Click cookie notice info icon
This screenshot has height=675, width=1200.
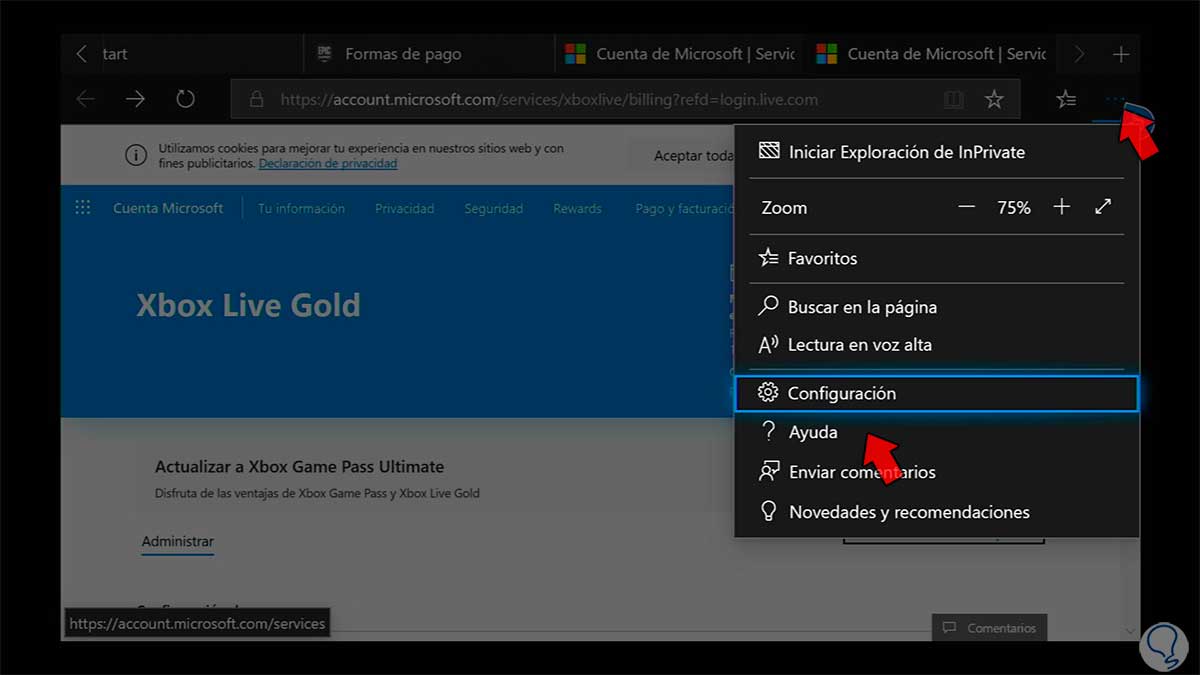(x=136, y=155)
